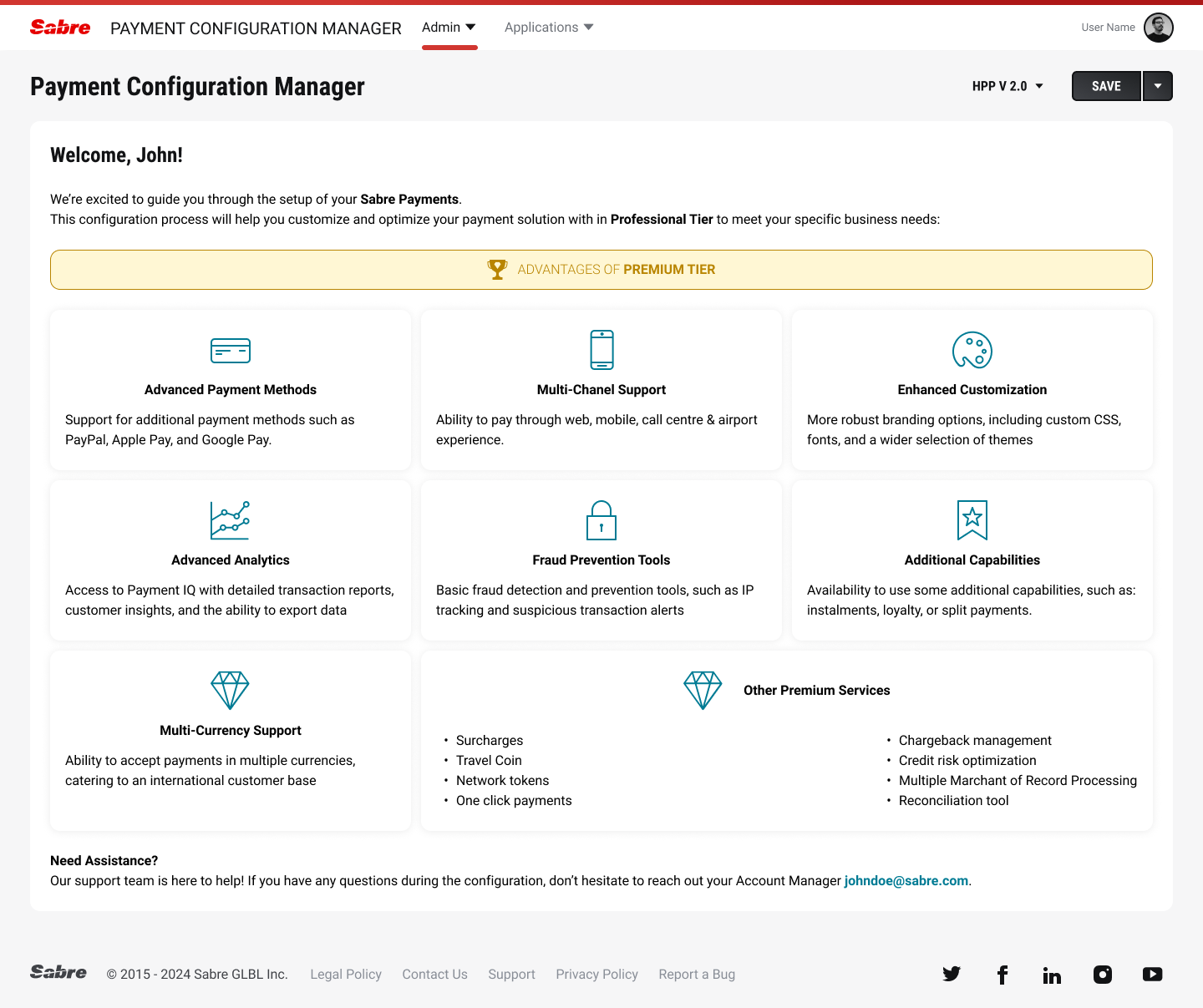The height and width of the screenshot is (1008, 1203).
Task: Click the Travel Coin list item
Action: (489, 761)
